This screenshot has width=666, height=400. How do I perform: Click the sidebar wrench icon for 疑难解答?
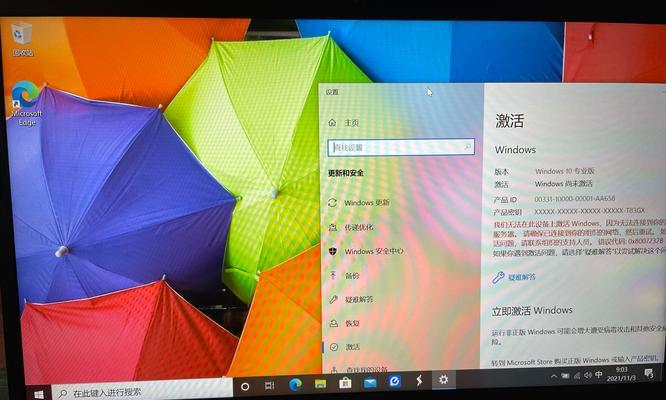pos(333,299)
